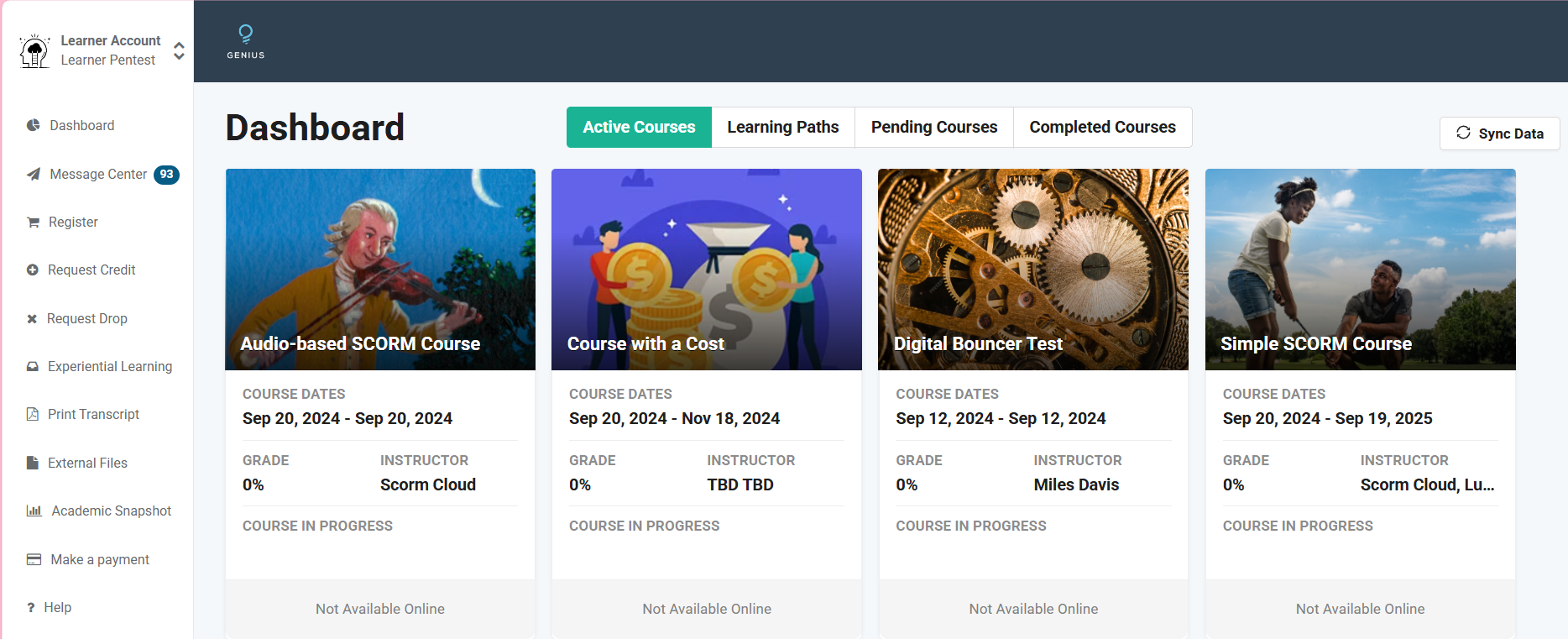1568x639 pixels.
Task: Click the Request Drop X icon
Action: pyautogui.click(x=32, y=319)
